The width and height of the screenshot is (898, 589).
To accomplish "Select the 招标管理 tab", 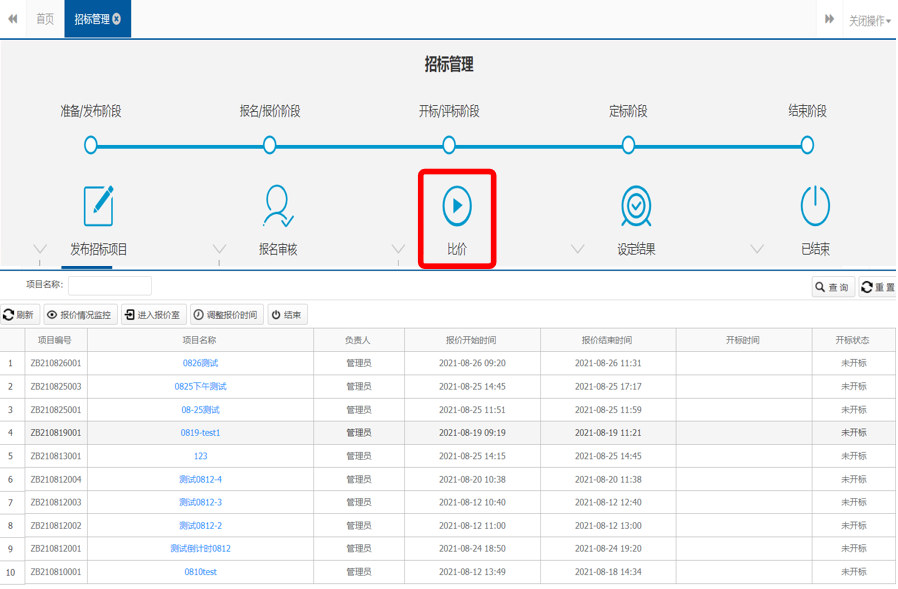I will click(x=91, y=19).
